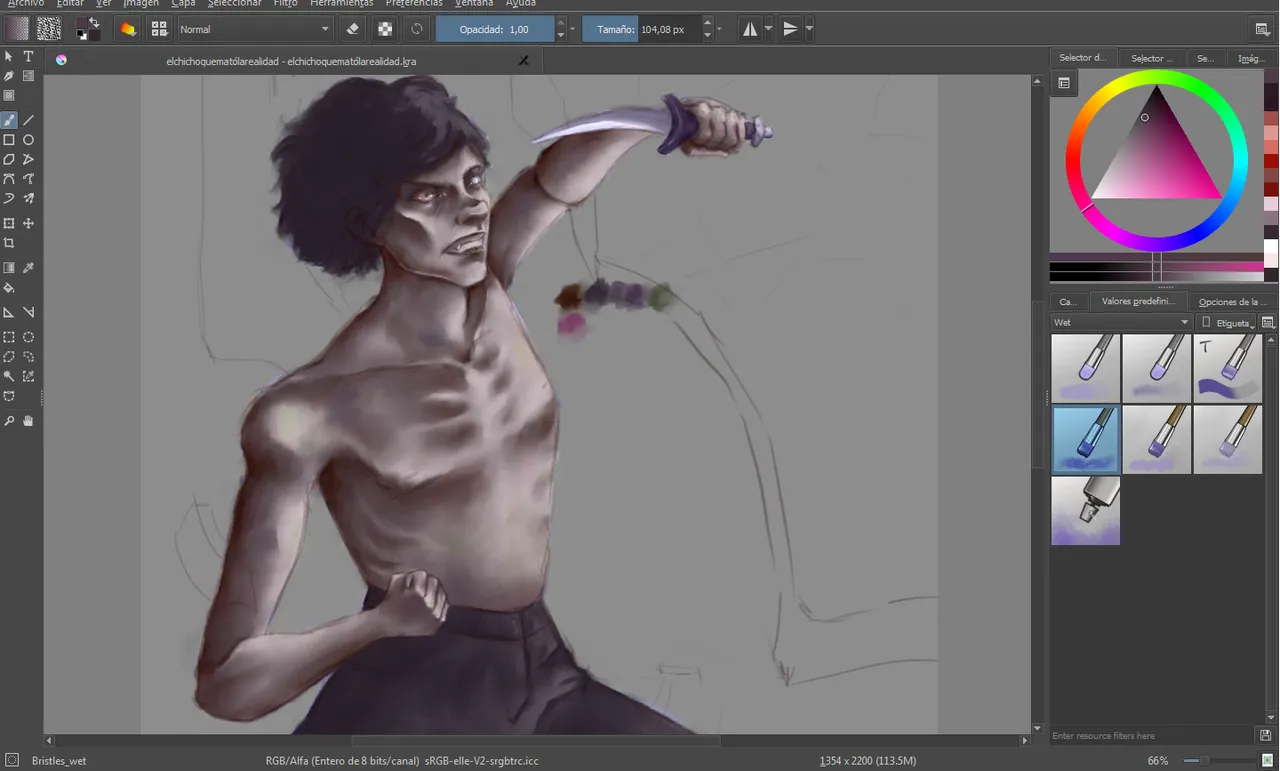Select the Bezier curve tool

pyautogui.click(x=9, y=179)
